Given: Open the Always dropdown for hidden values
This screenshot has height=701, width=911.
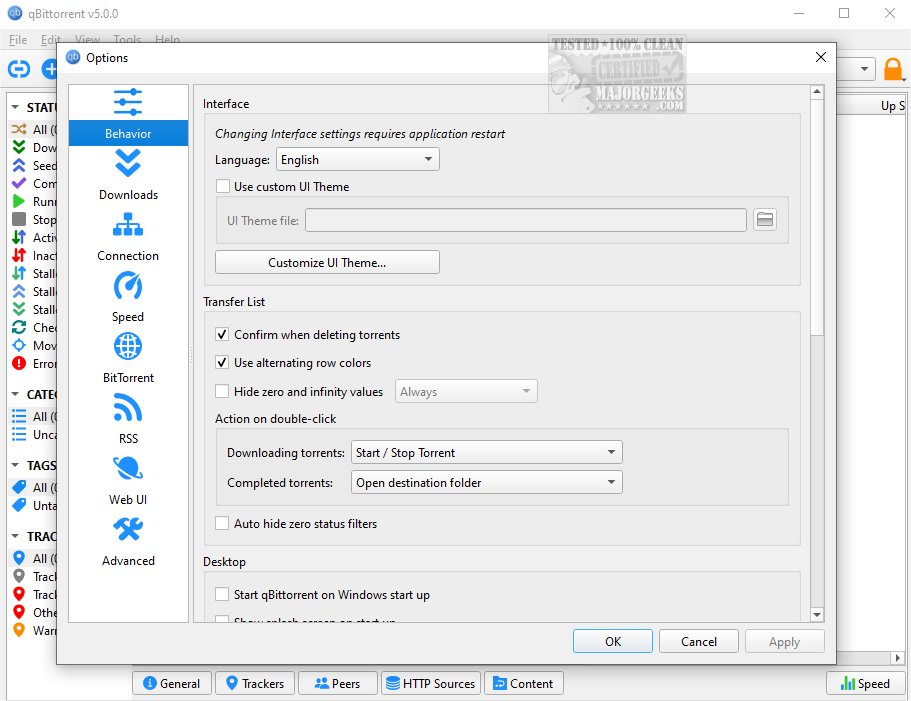Looking at the screenshot, I should [x=466, y=391].
